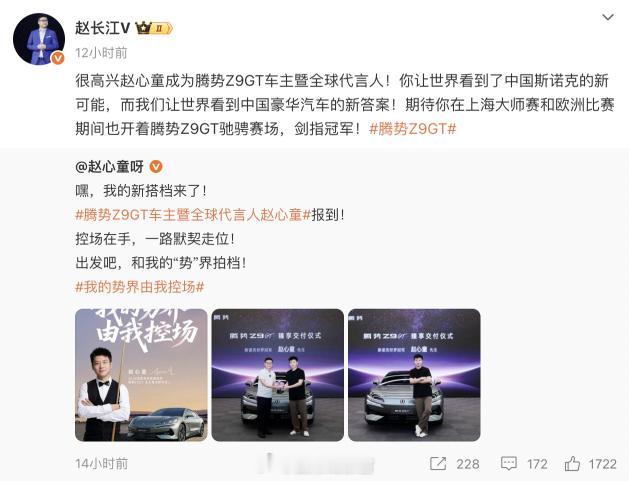Click the 14小时前 original post timestamp
The image size is (629, 481).
click(x=101, y=464)
